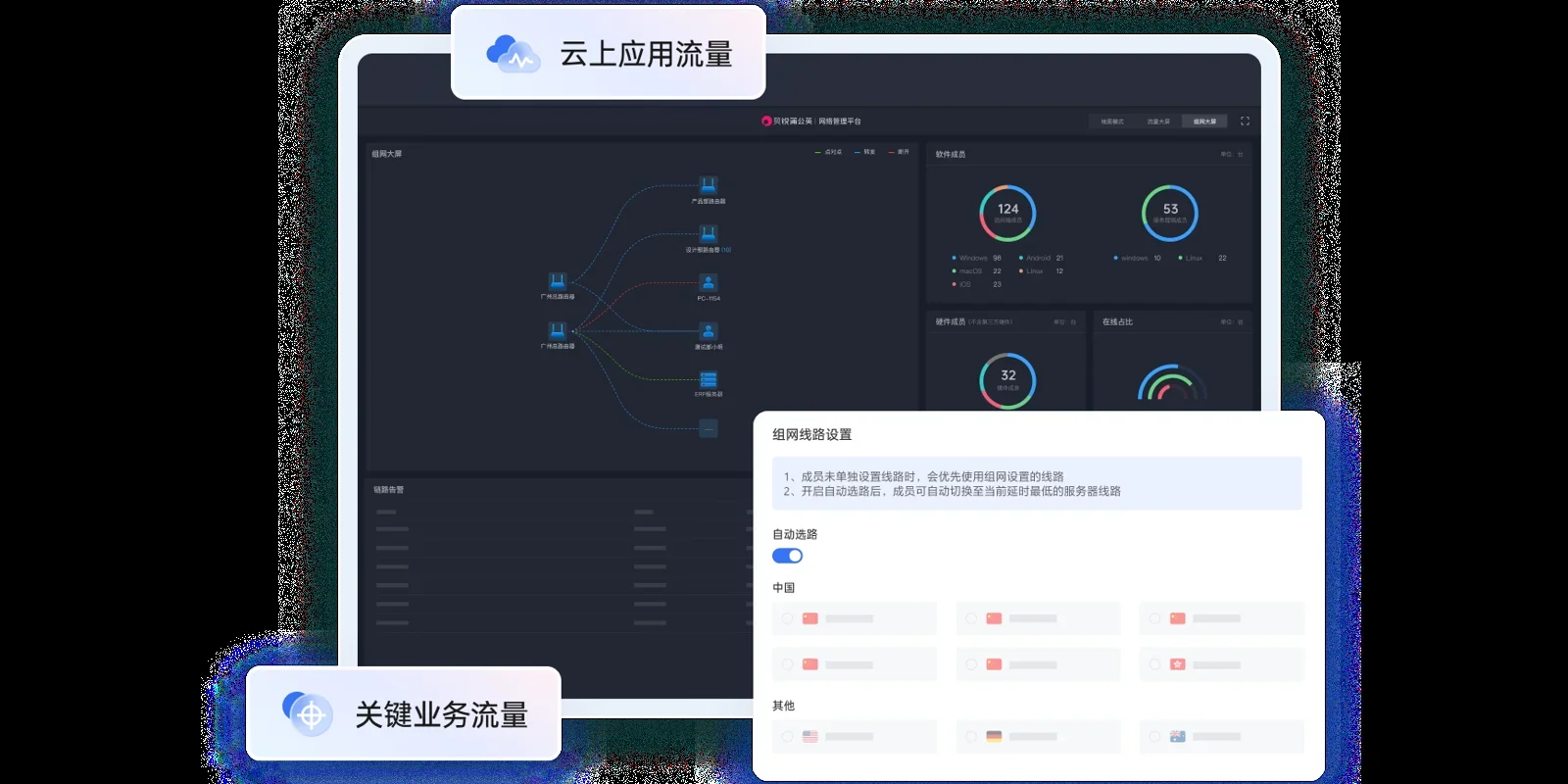Click the 124 access members donut chart
The height and width of the screenshot is (784, 1568).
pyautogui.click(x=1007, y=213)
